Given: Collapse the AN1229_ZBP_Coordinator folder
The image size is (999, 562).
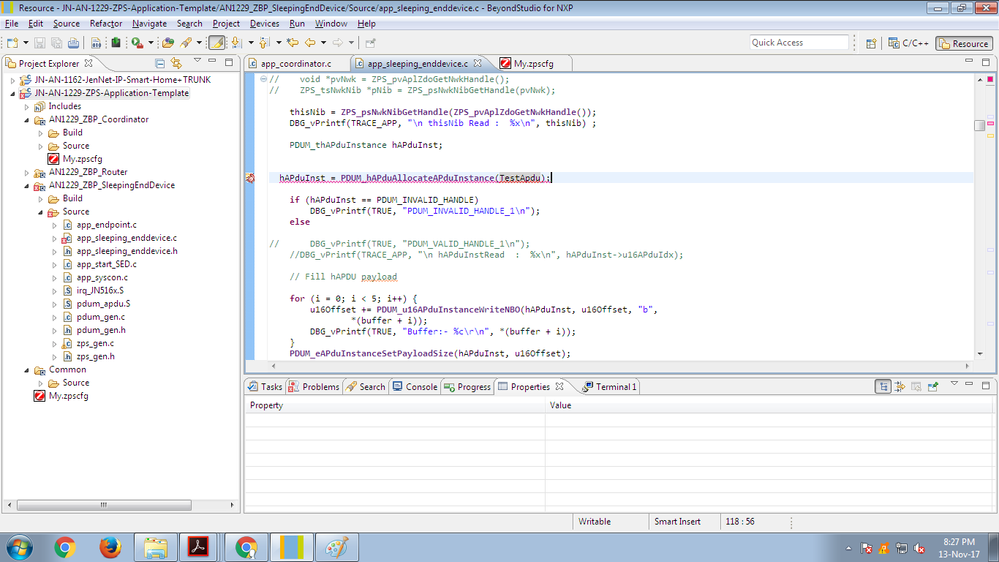Looking at the screenshot, I should pyautogui.click(x=27, y=120).
